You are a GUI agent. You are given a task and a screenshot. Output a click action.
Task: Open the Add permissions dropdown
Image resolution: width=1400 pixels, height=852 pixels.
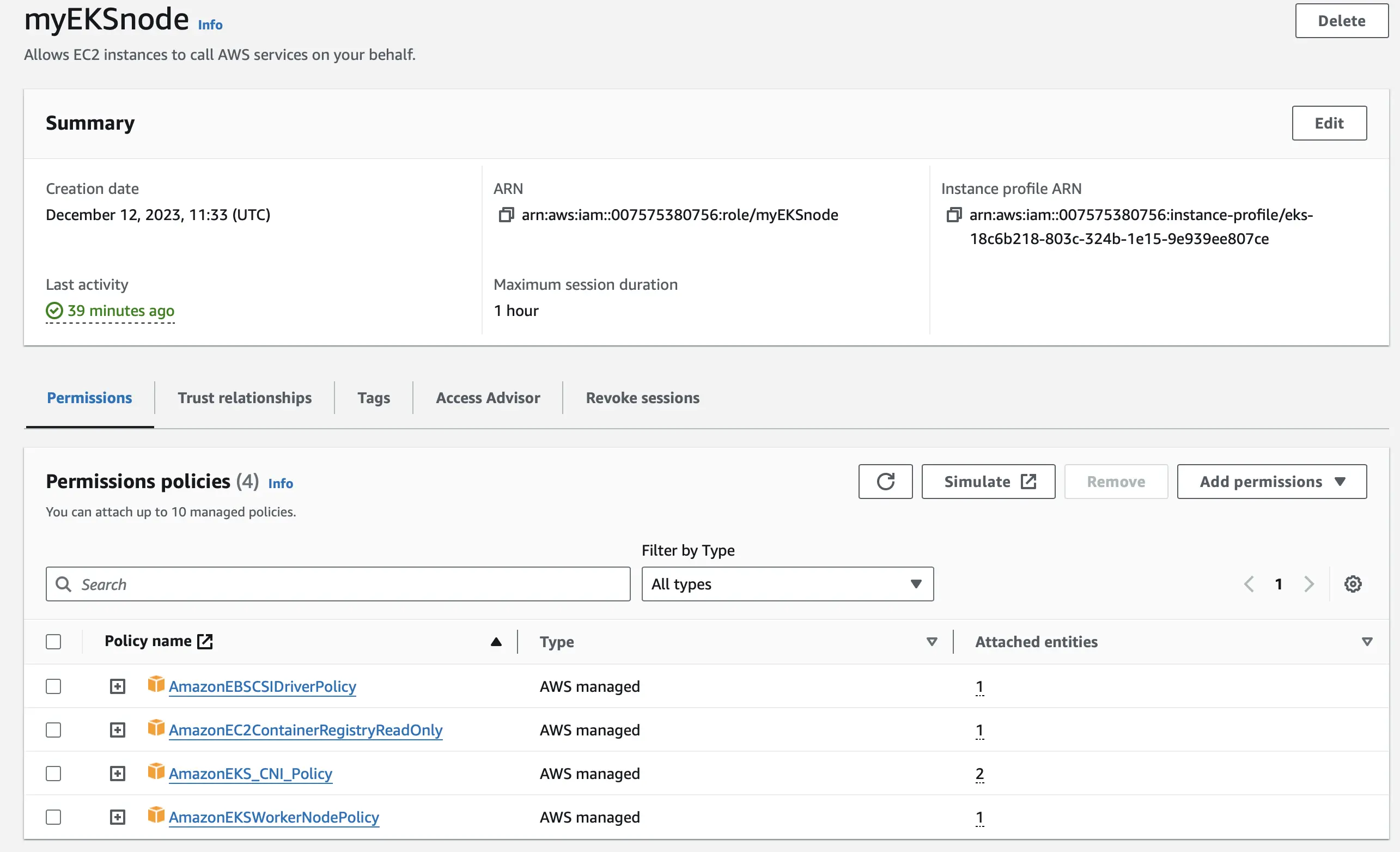[1271, 482]
